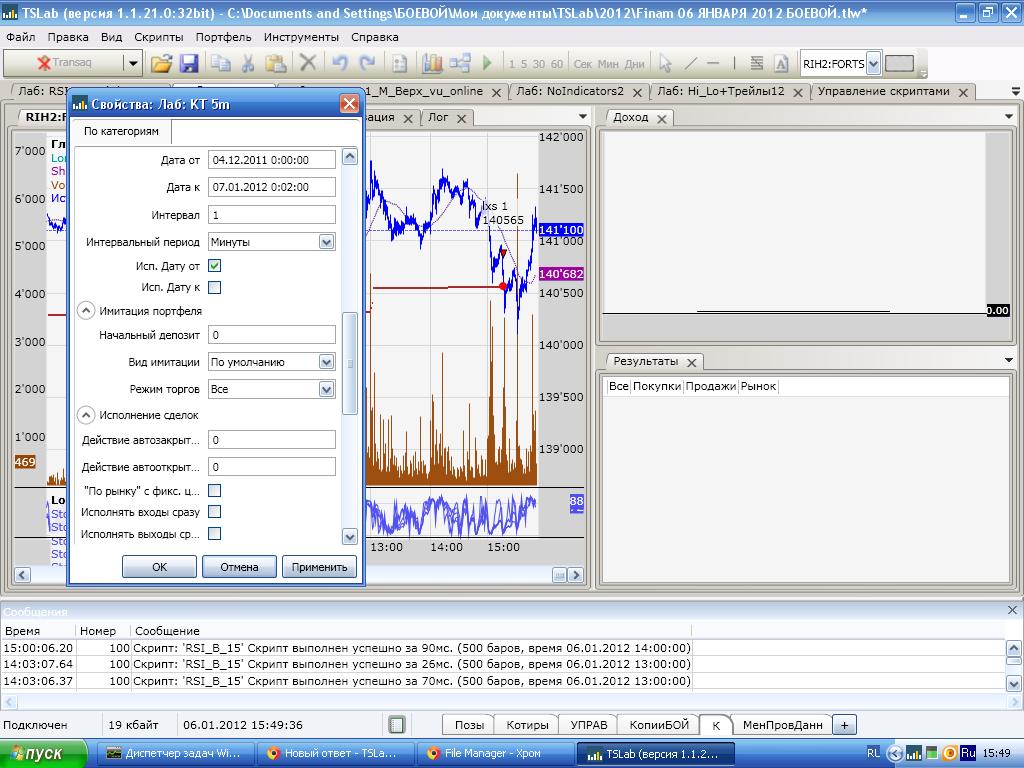Open the 'Режим торгов' dropdown
The height and width of the screenshot is (768, 1024).
click(326, 389)
